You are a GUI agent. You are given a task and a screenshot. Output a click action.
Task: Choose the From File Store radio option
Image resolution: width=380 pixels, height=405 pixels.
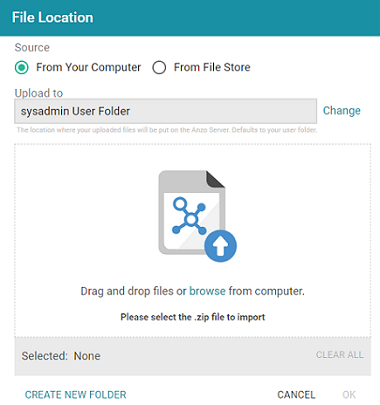(x=159, y=68)
